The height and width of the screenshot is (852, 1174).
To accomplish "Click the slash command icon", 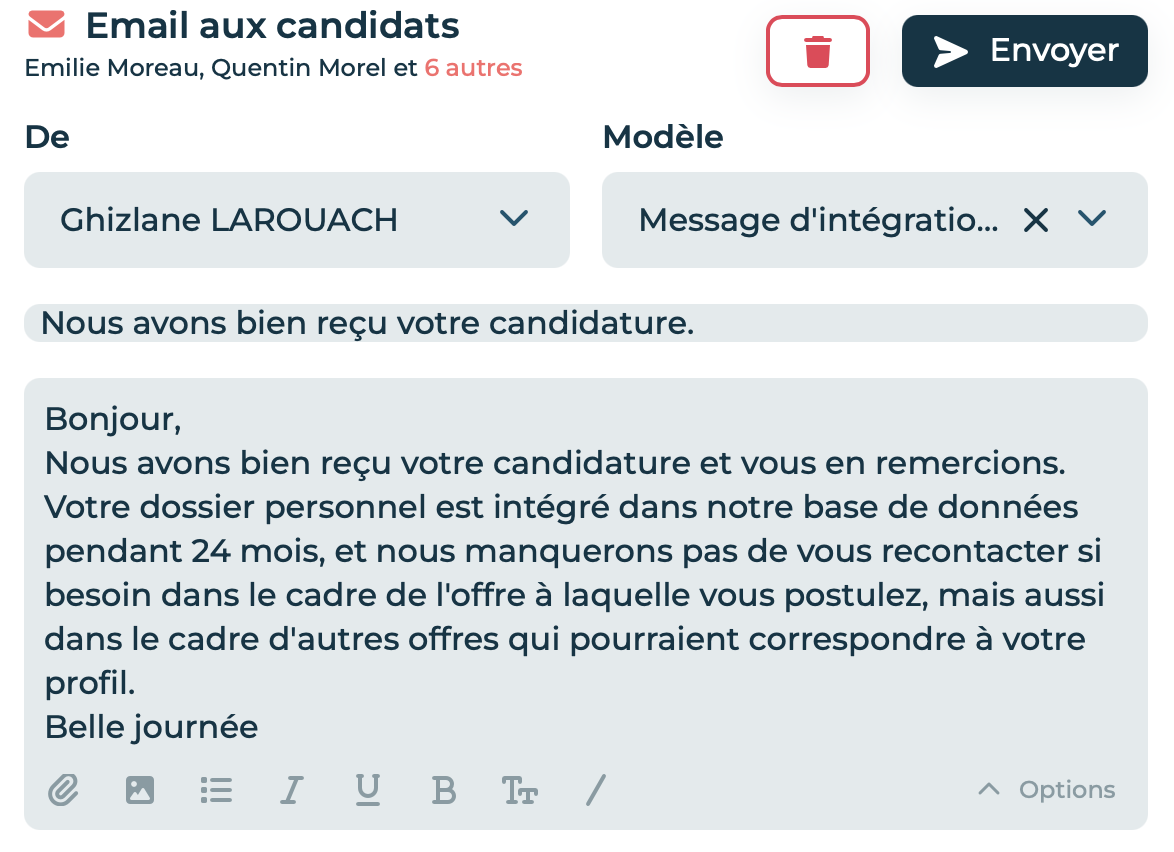I will point(596,790).
